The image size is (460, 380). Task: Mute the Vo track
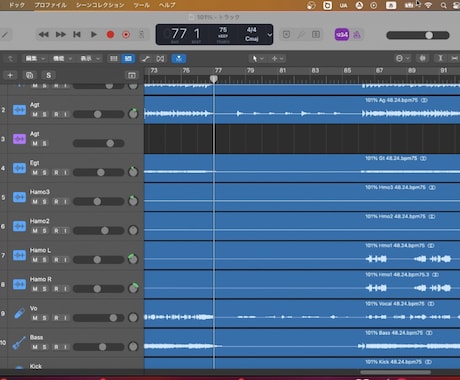tap(35, 318)
